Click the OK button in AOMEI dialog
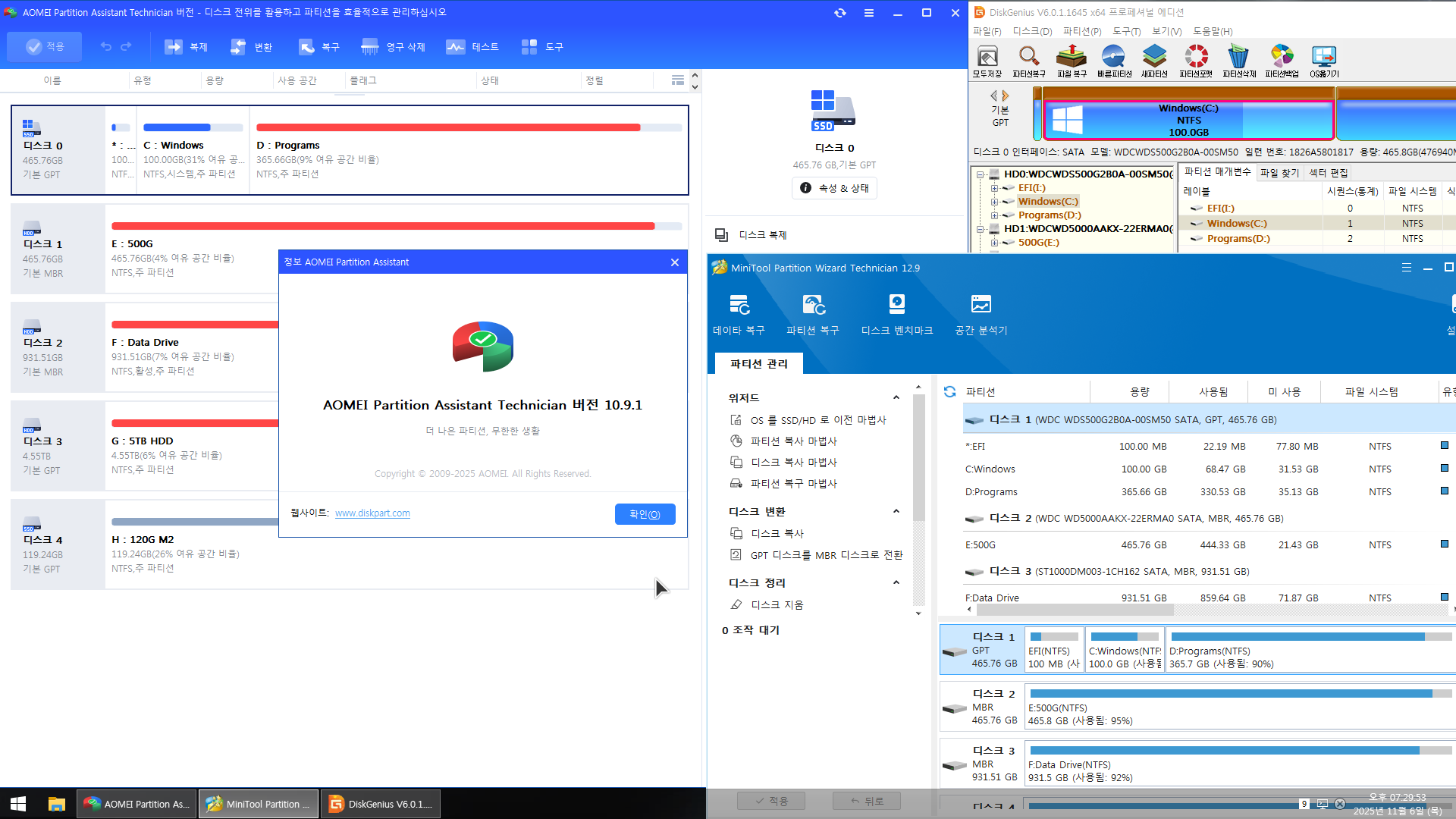 coord(645,514)
